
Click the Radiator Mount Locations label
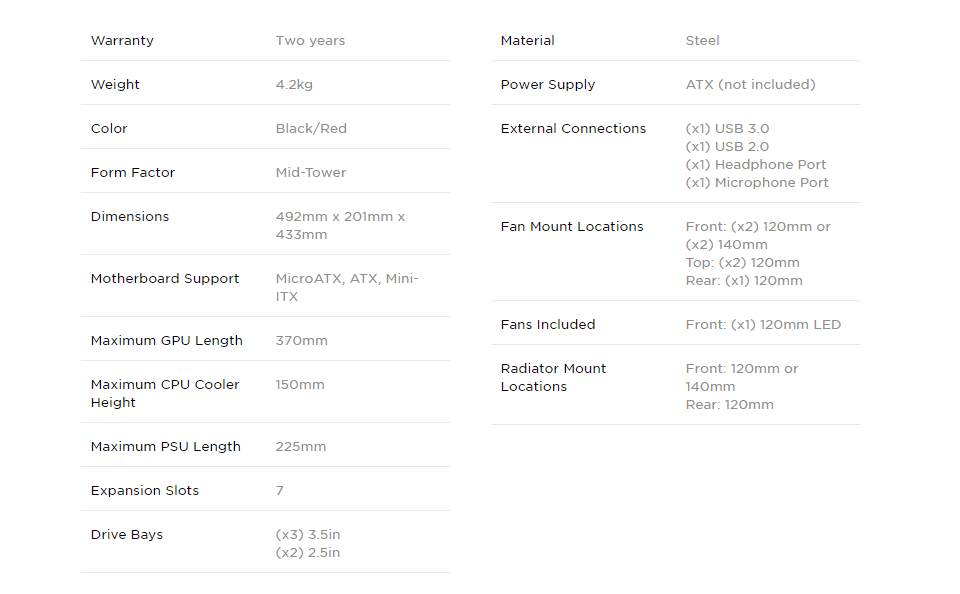(553, 377)
